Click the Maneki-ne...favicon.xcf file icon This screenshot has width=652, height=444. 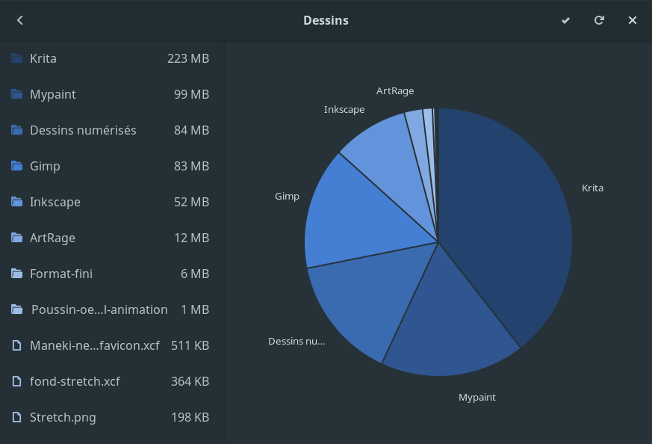[x=17, y=345]
